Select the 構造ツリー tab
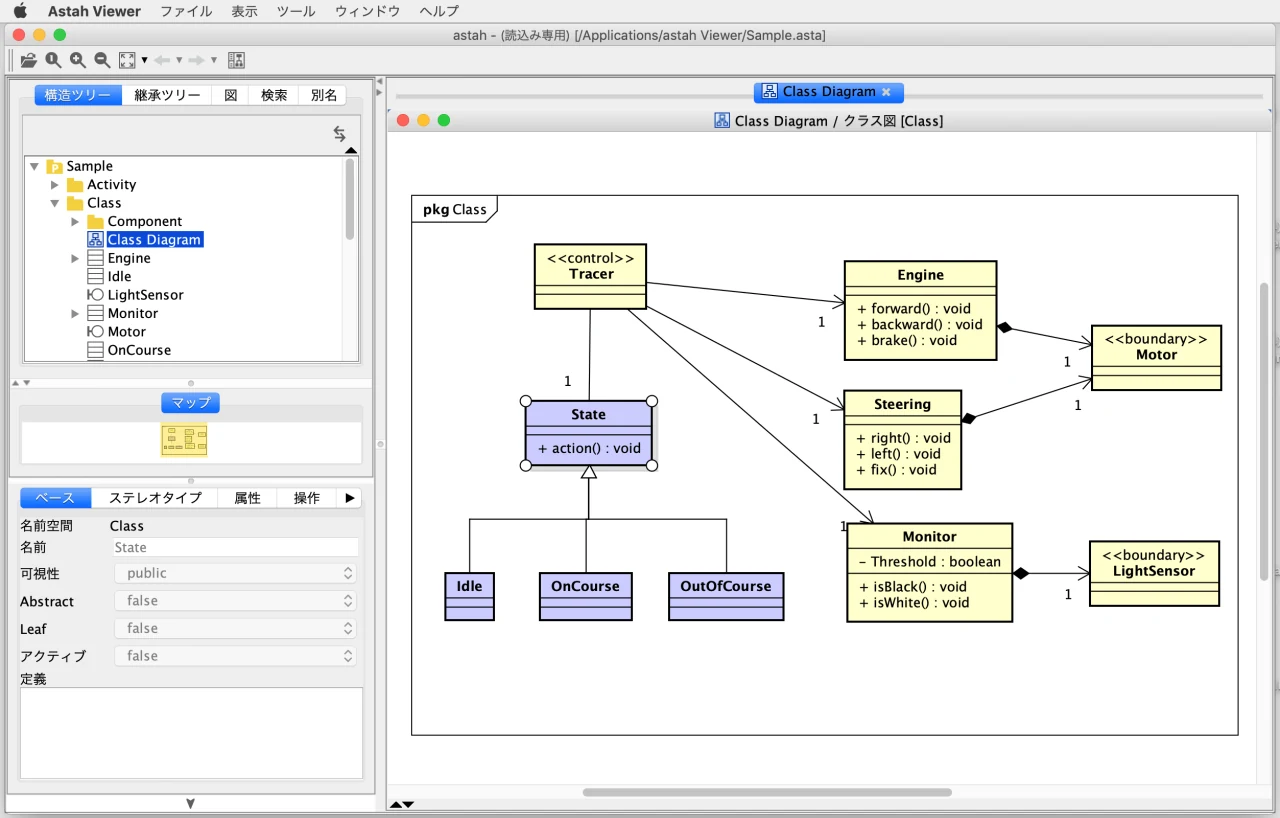This screenshot has height=818, width=1280. (x=78, y=95)
